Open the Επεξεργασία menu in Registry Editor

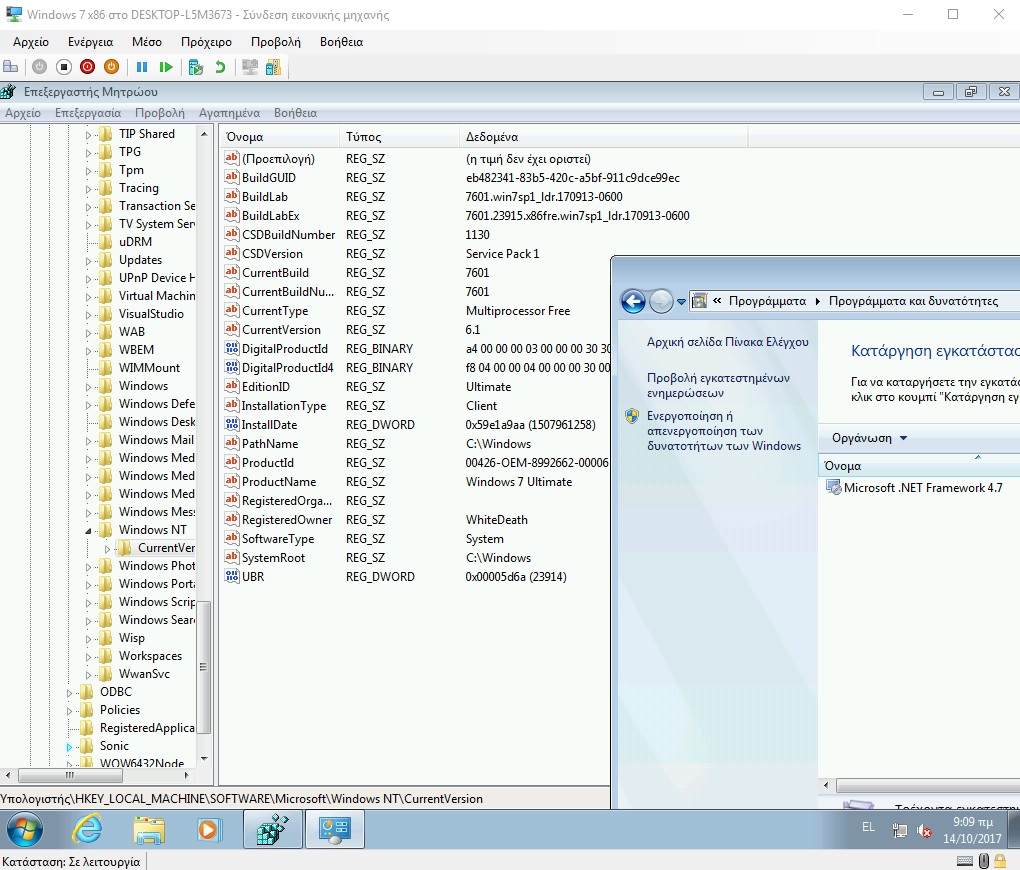[x=88, y=113]
